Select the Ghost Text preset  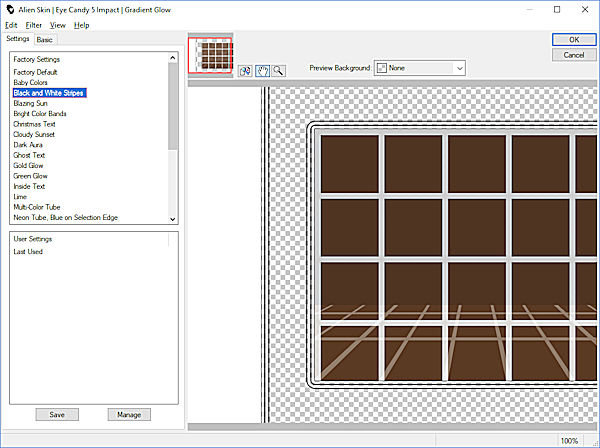point(29,155)
